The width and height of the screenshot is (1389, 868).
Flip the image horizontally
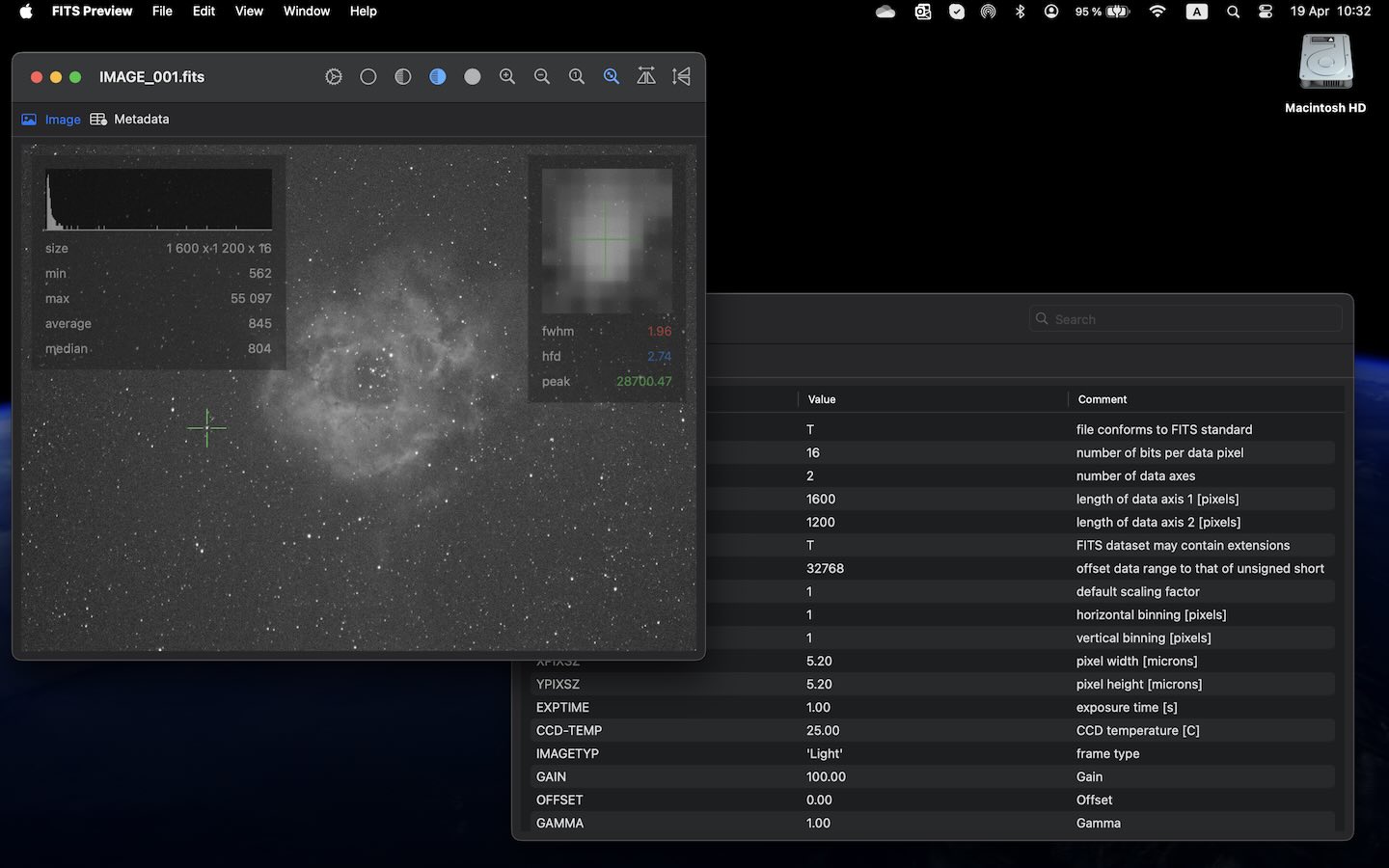coord(646,76)
